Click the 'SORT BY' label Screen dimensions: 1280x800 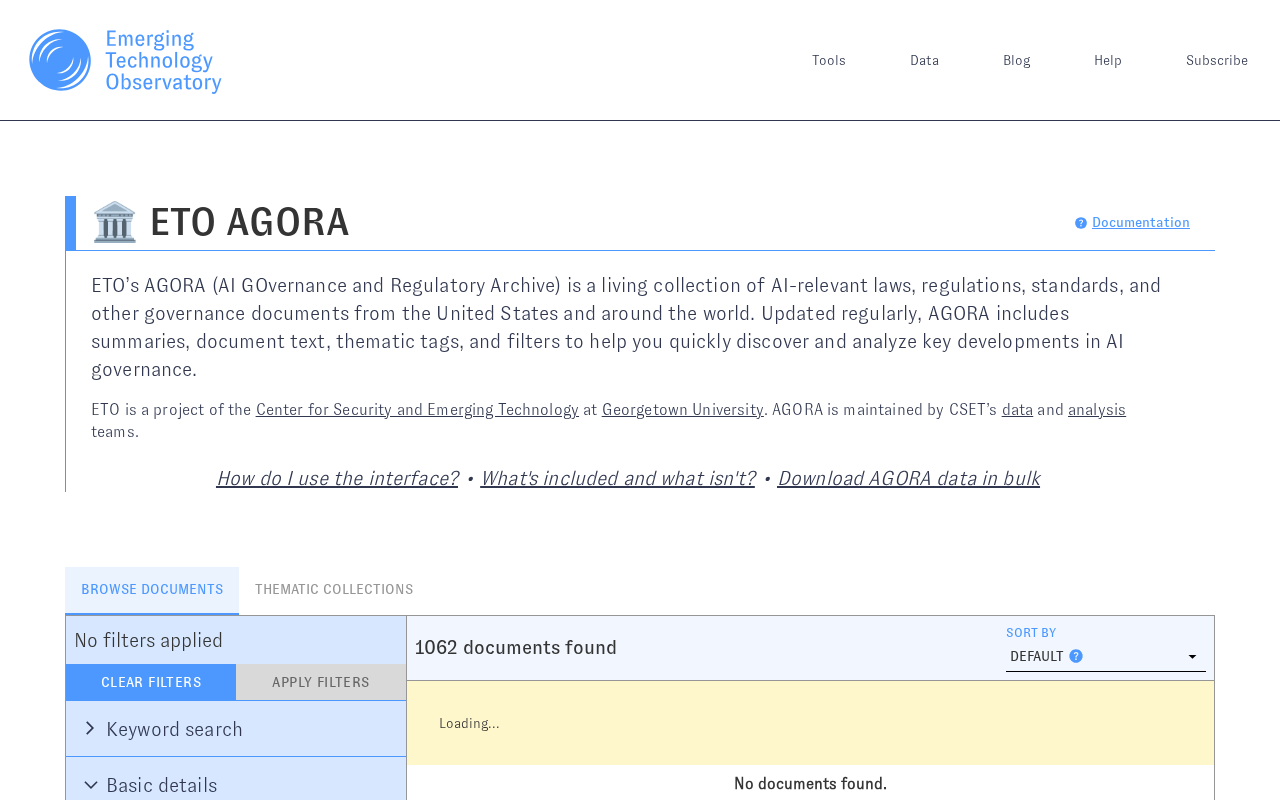coord(1031,633)
